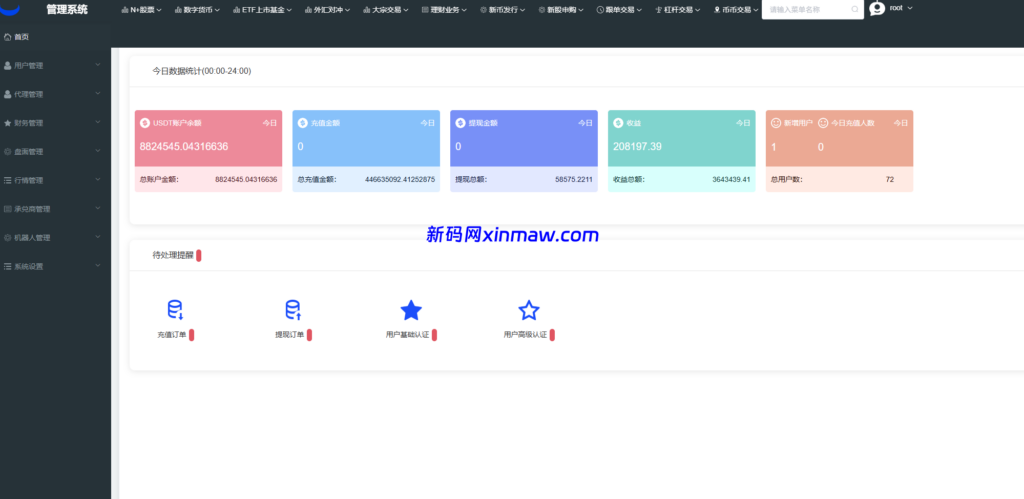Screen dimensions: 1024x499
Task: Click the dollar icon on 收益 card
Action: pos(618,123)
